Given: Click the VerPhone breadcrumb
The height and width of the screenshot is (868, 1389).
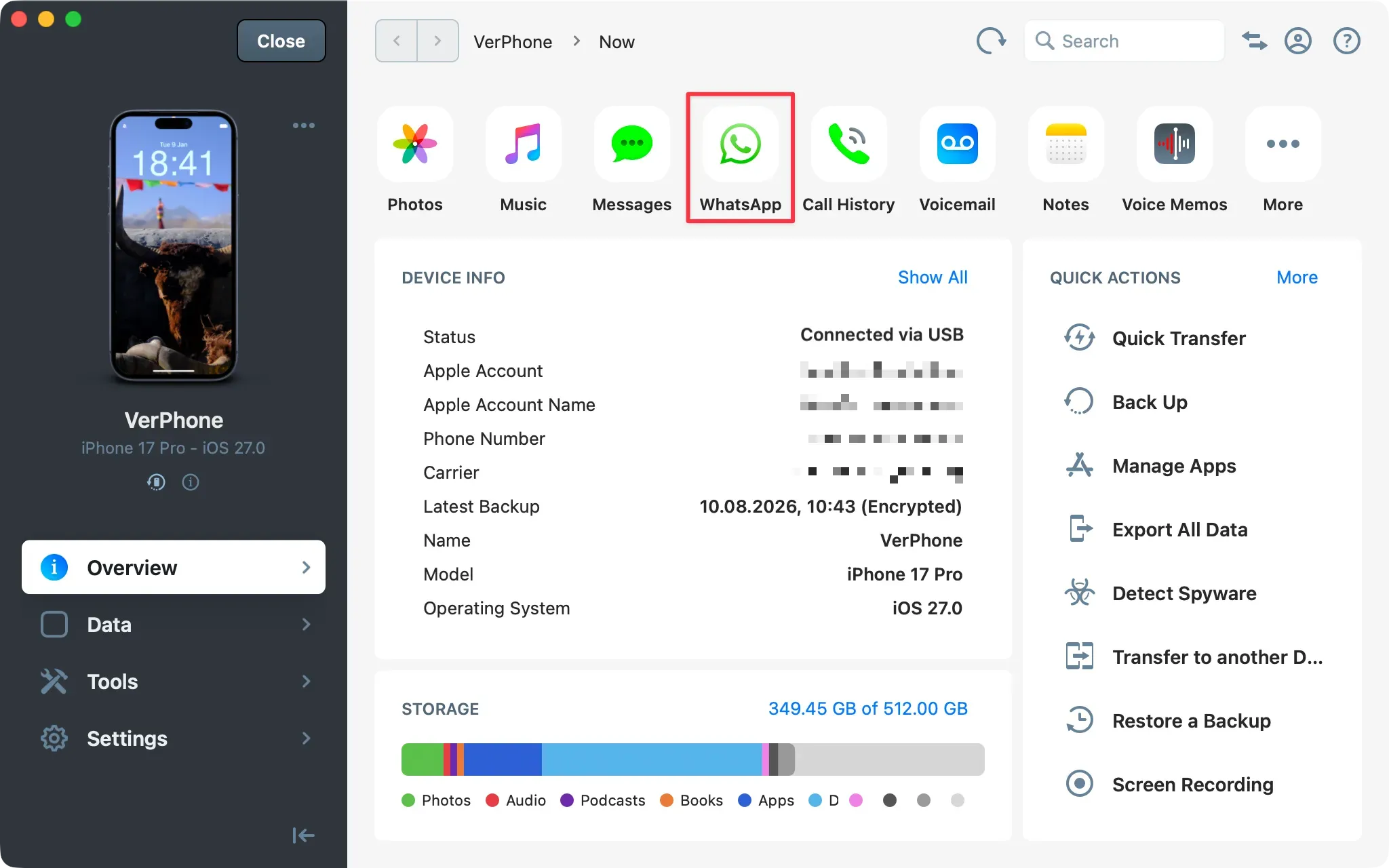Looking at the screenshot, I should [513, 42].
